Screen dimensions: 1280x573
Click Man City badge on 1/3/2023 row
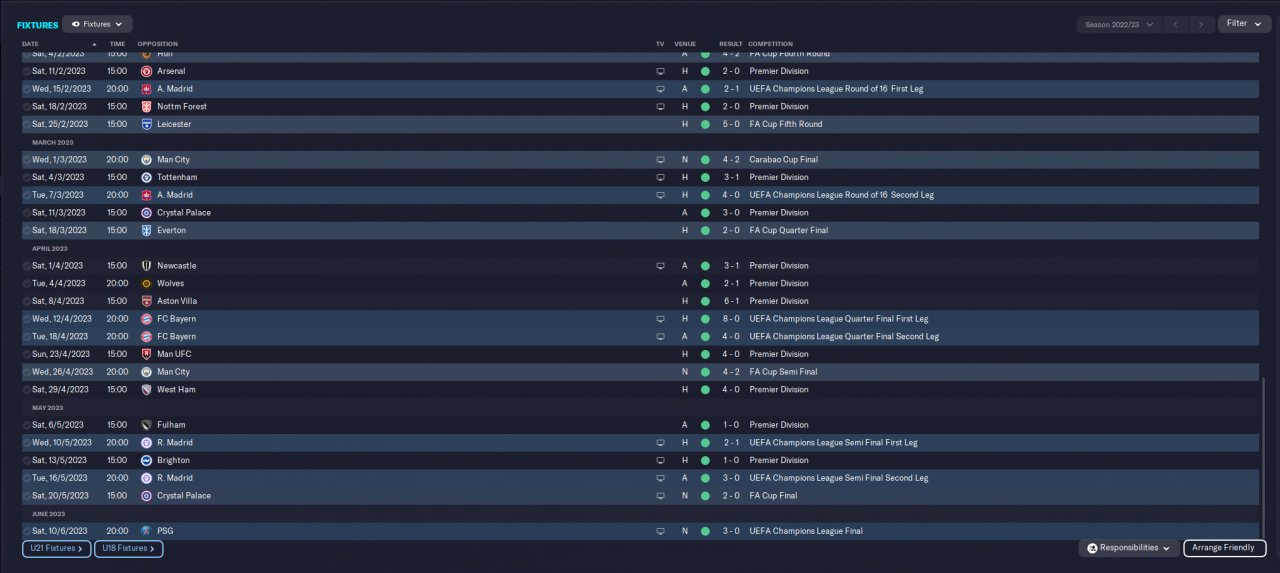147,159
